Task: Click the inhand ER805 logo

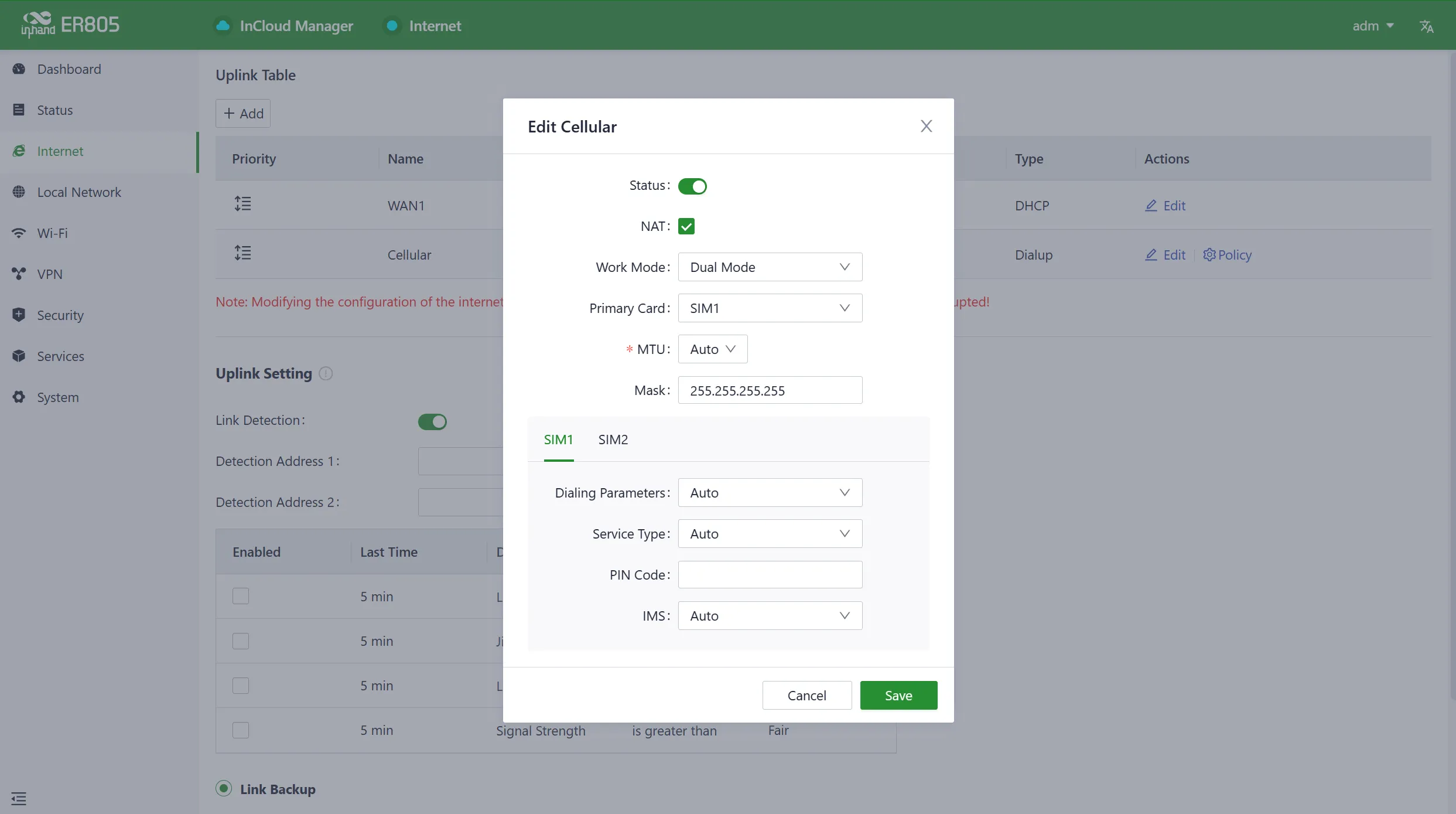Action: (x=70, y=25)
